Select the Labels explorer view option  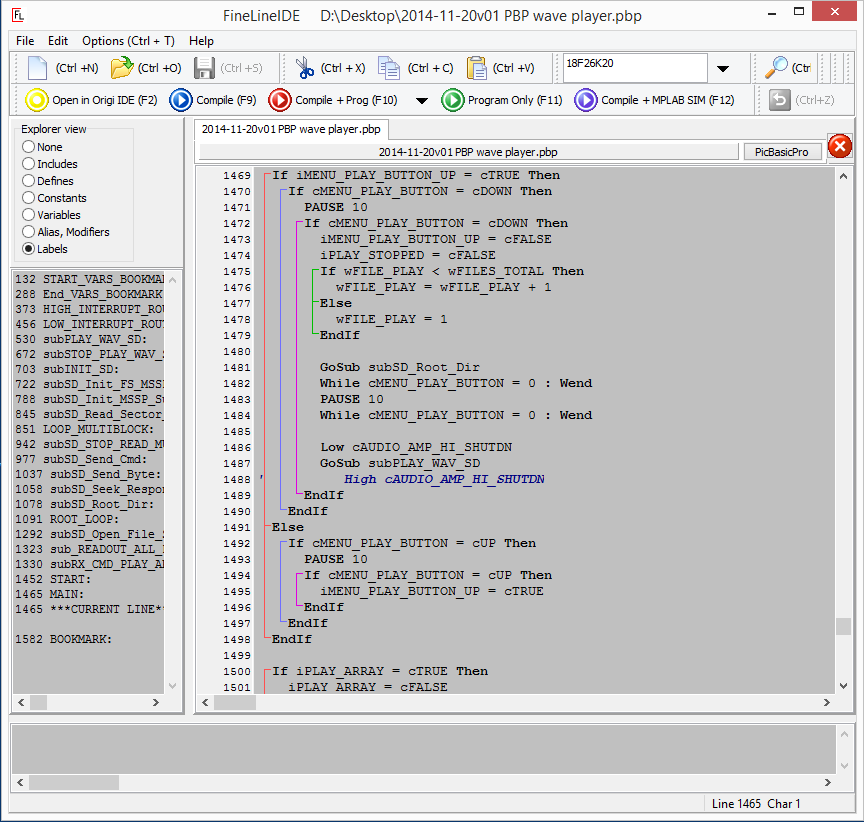(29, 249)
